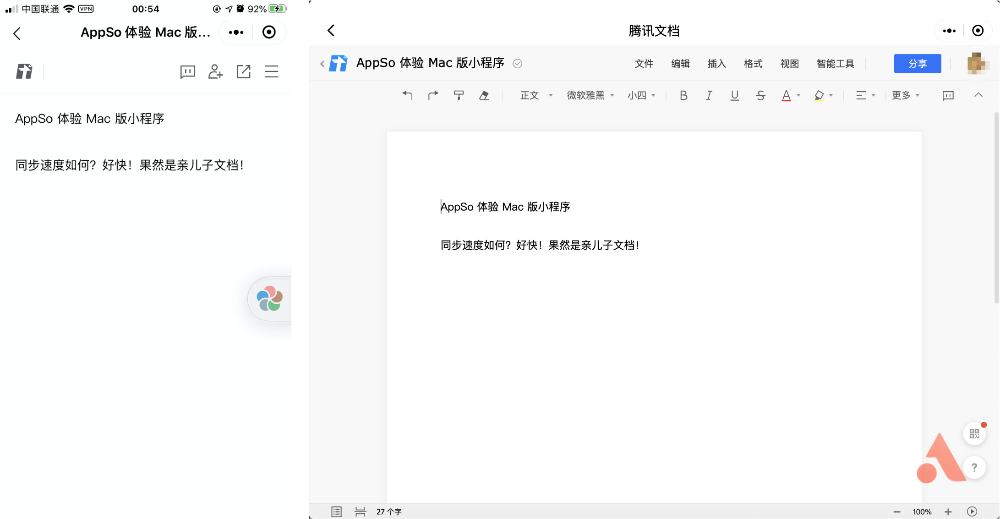
Task: Activate the format painter tool
Action: (x=459, y=95)
